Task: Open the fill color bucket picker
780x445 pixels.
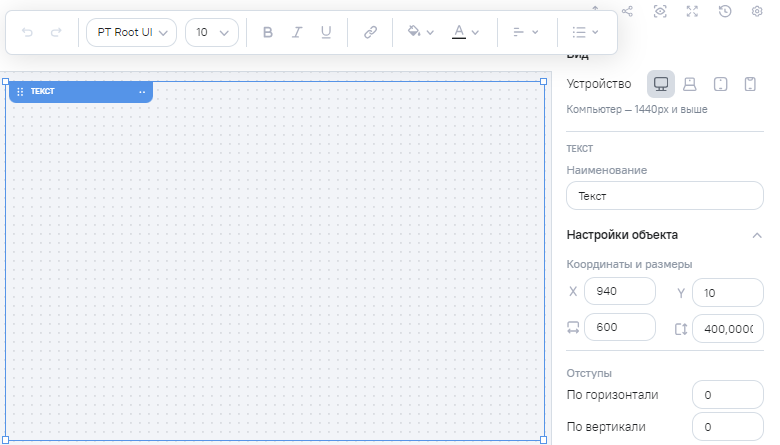Action: [420, 32]
